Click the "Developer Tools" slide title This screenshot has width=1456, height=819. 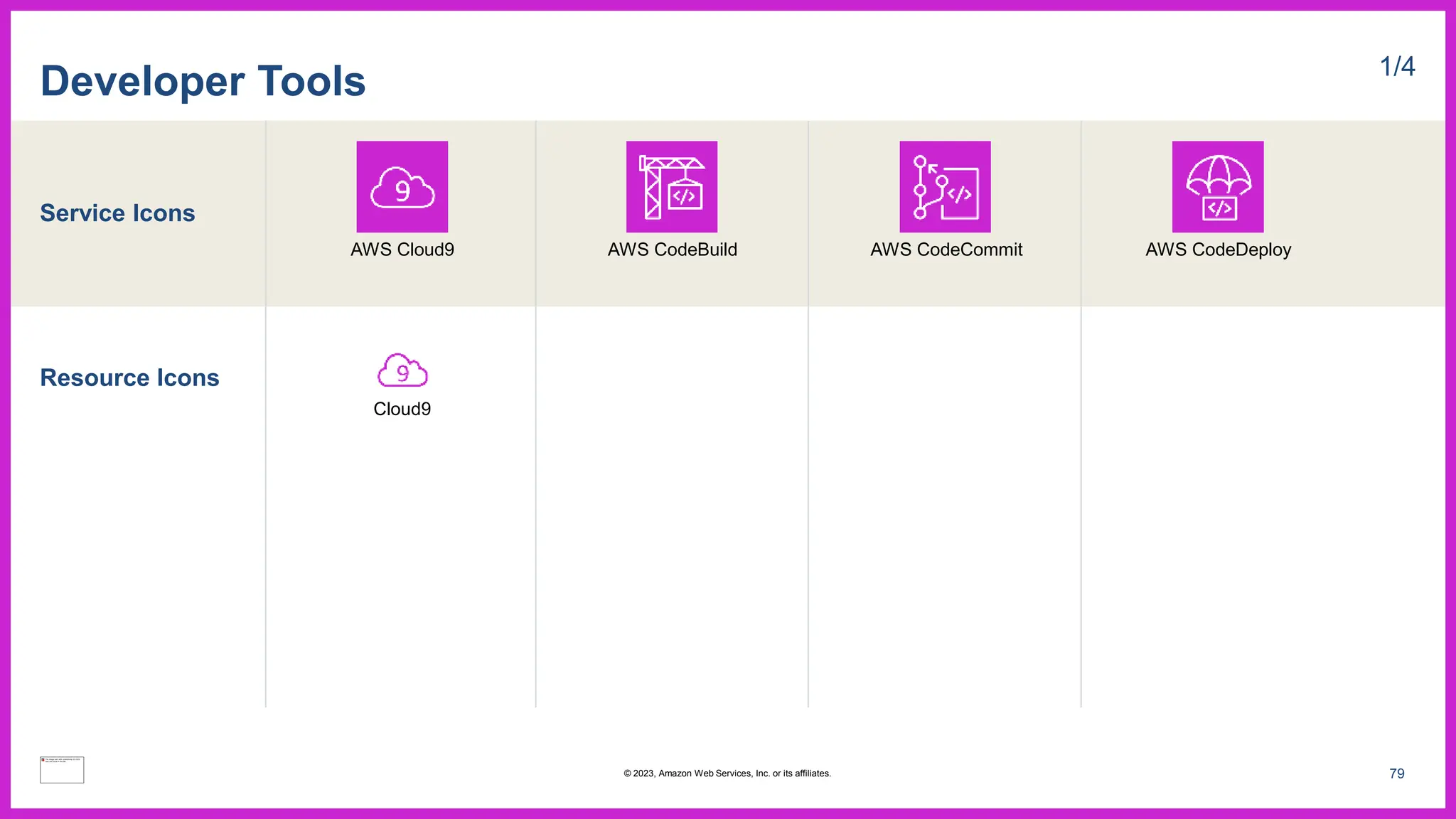203,81
